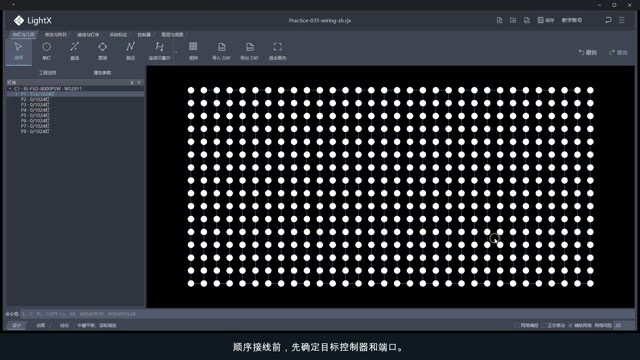Open the last ribbon tab (layers and views)

(x=172, y=35)
